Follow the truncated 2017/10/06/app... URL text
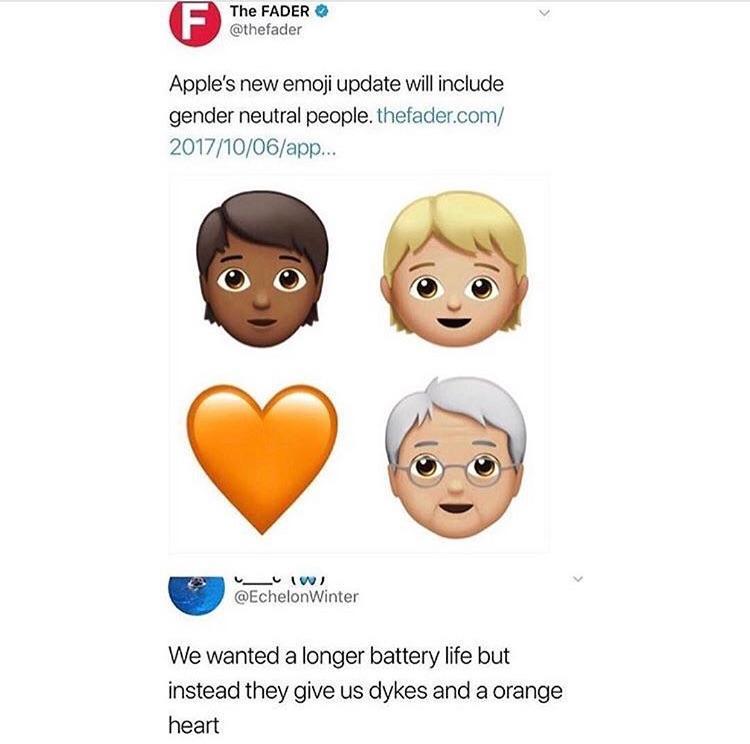Viewport: 750px width, 744px height. point(253,148)
